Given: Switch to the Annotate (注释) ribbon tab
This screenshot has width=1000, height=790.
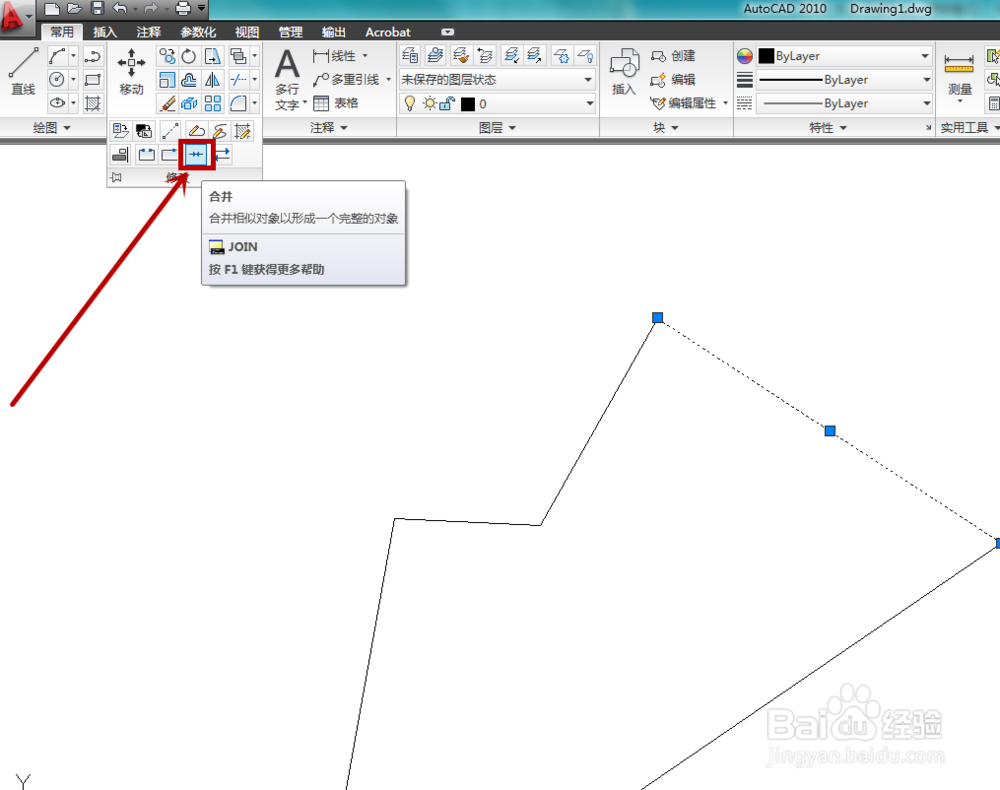Looking at the screenshot, I should click(x=149, y=32).
